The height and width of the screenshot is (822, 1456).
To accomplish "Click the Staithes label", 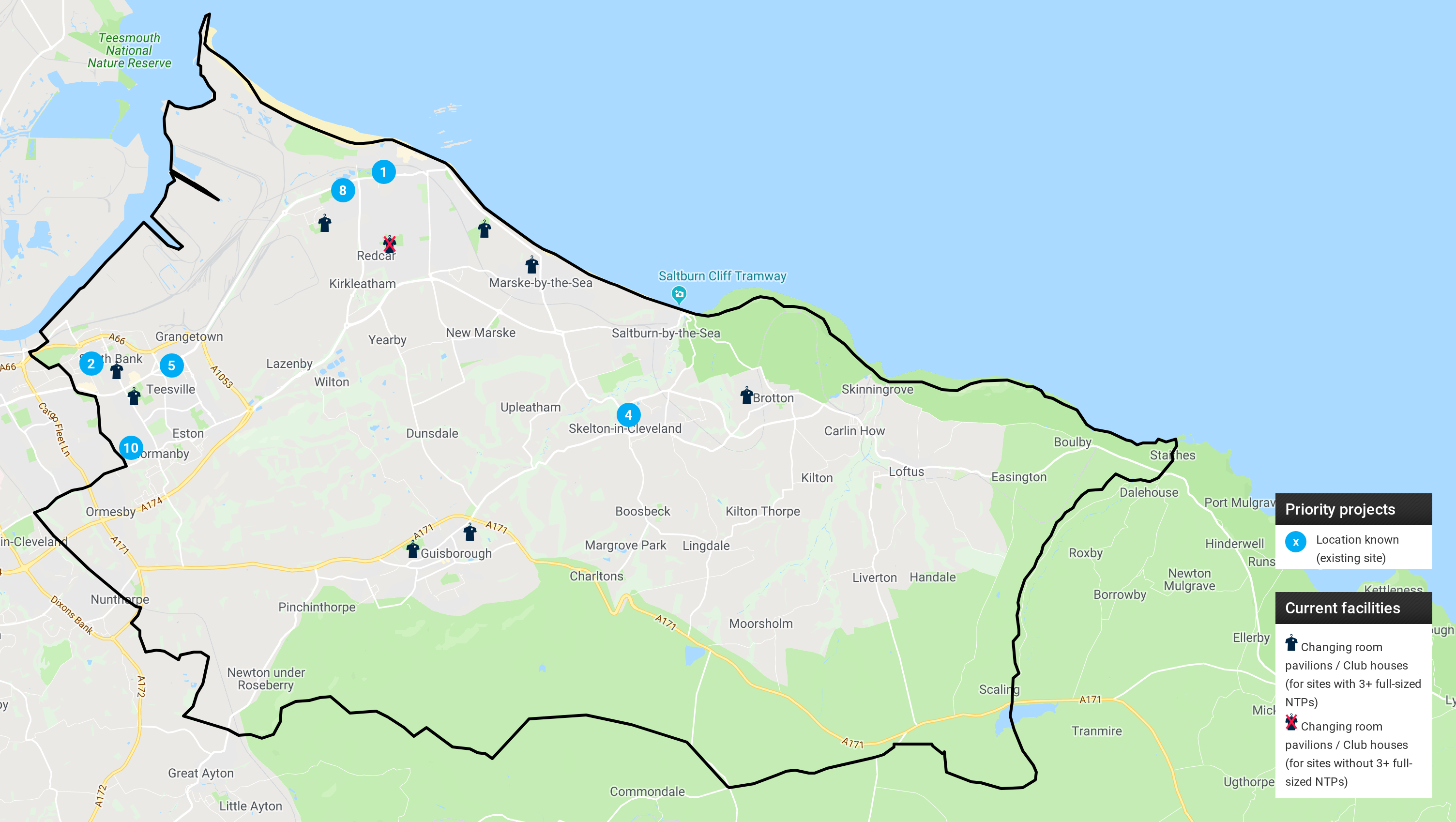I will [x=1172, y=455].
